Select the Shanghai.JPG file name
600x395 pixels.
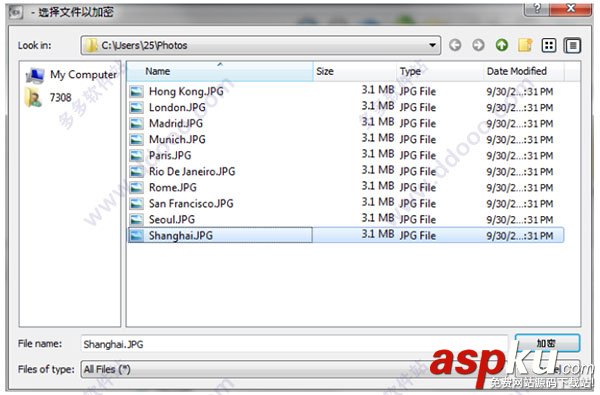(x=181, y=235)
